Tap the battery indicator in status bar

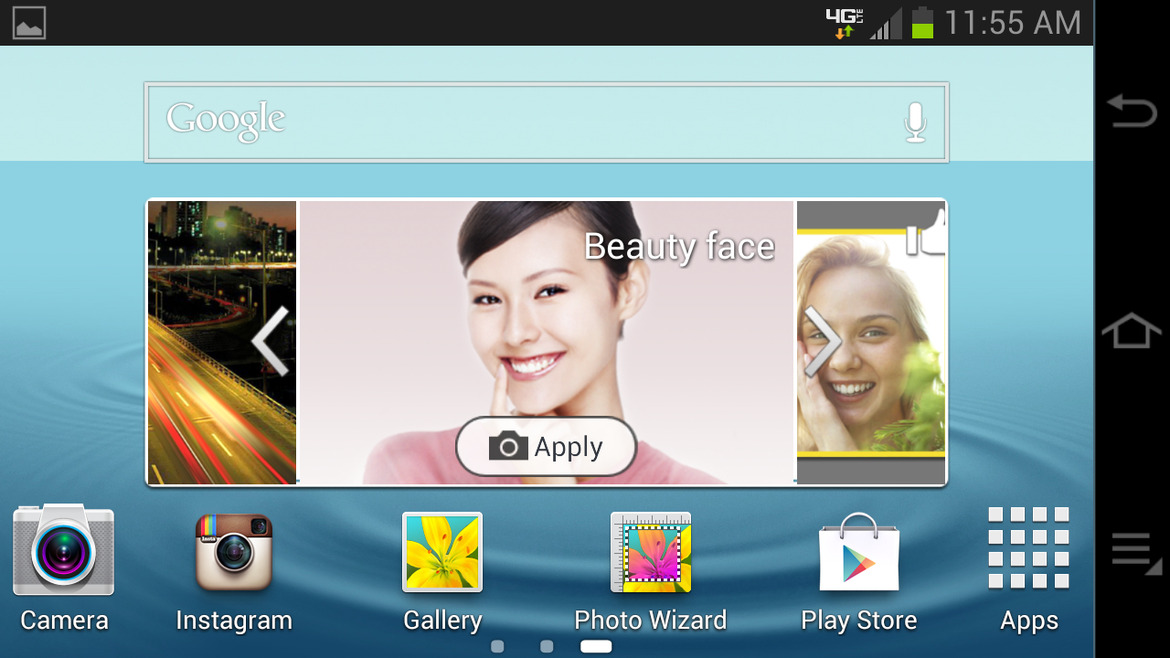(x=922, y=23)
